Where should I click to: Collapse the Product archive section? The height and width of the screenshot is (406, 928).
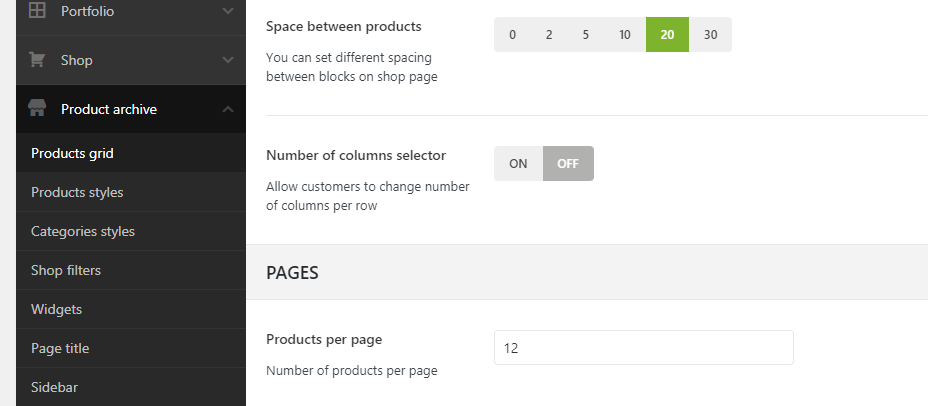pos(228,109)
